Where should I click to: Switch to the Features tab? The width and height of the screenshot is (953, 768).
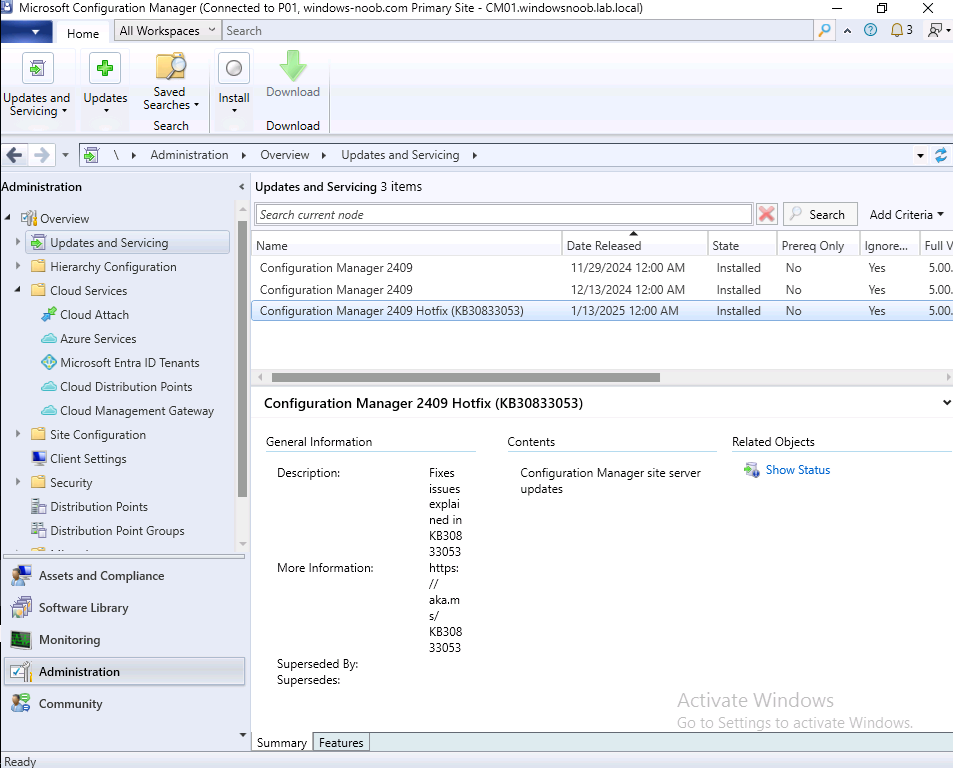pos(341,742)
